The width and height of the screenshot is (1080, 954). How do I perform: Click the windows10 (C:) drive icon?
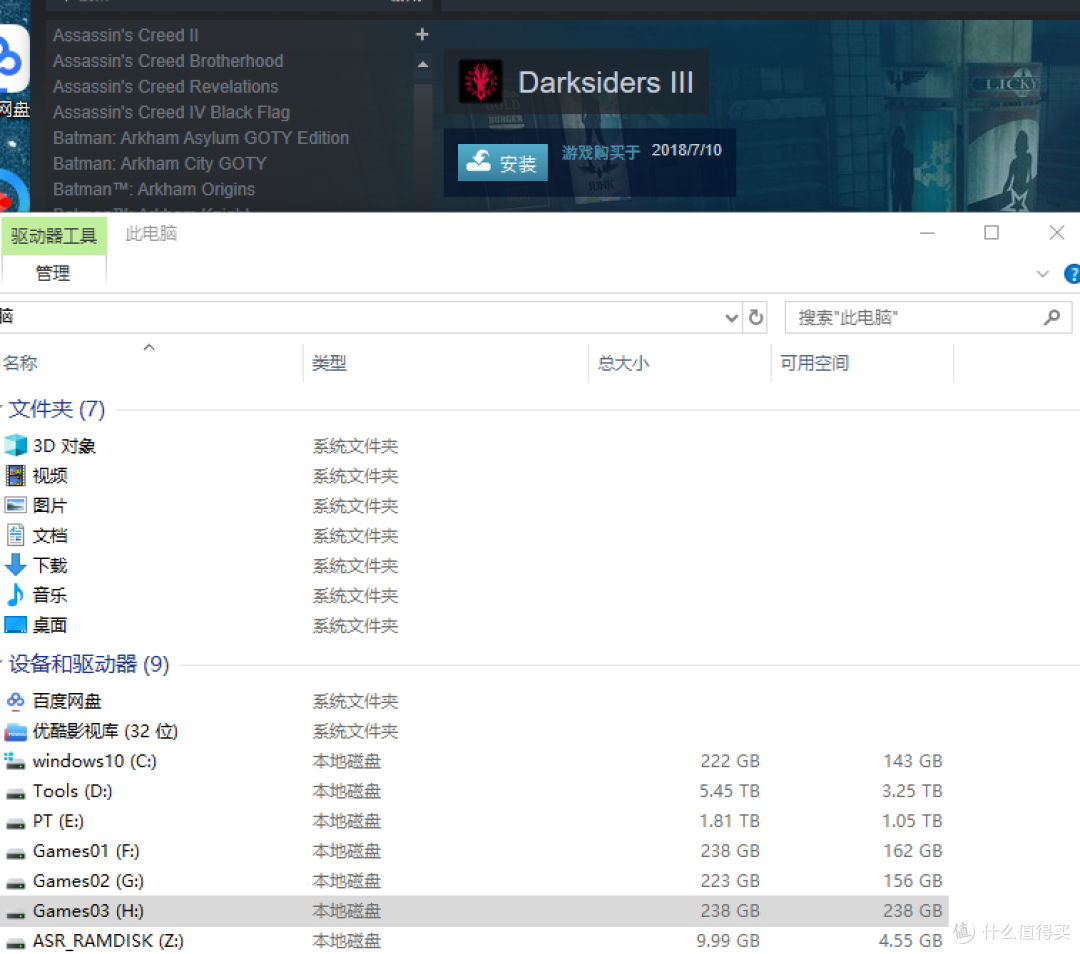(15, 761)
